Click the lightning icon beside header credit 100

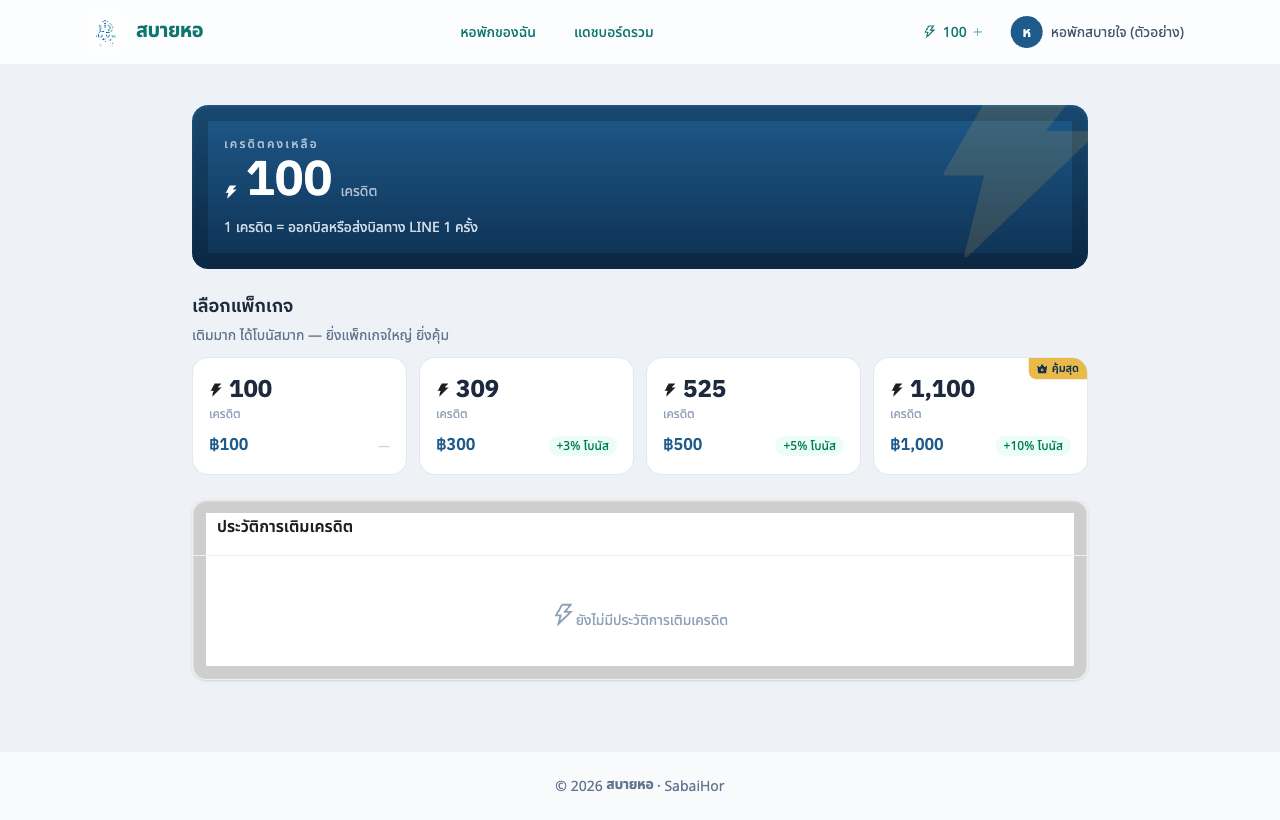929,32
